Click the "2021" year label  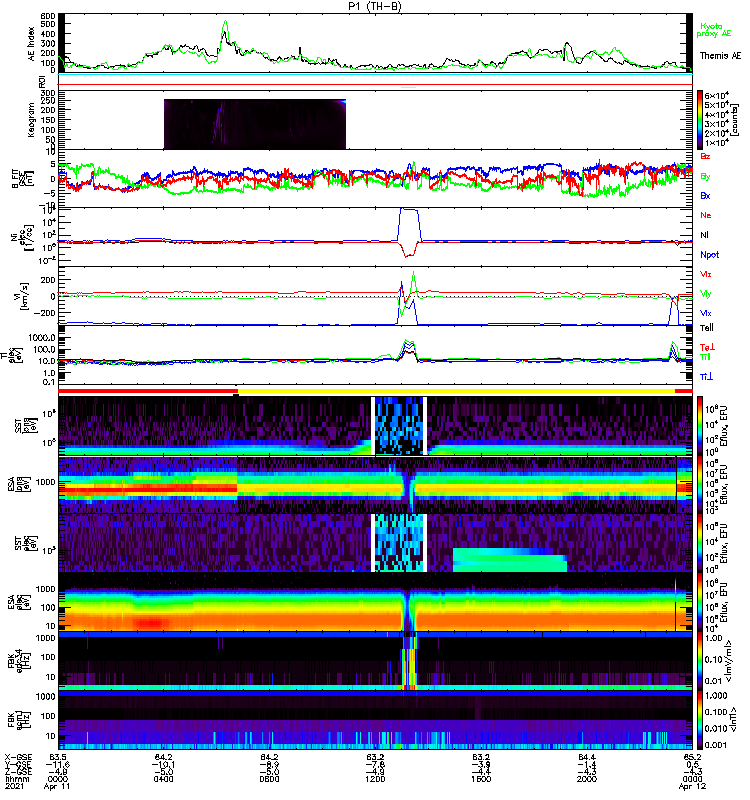[x=14, y=787]
